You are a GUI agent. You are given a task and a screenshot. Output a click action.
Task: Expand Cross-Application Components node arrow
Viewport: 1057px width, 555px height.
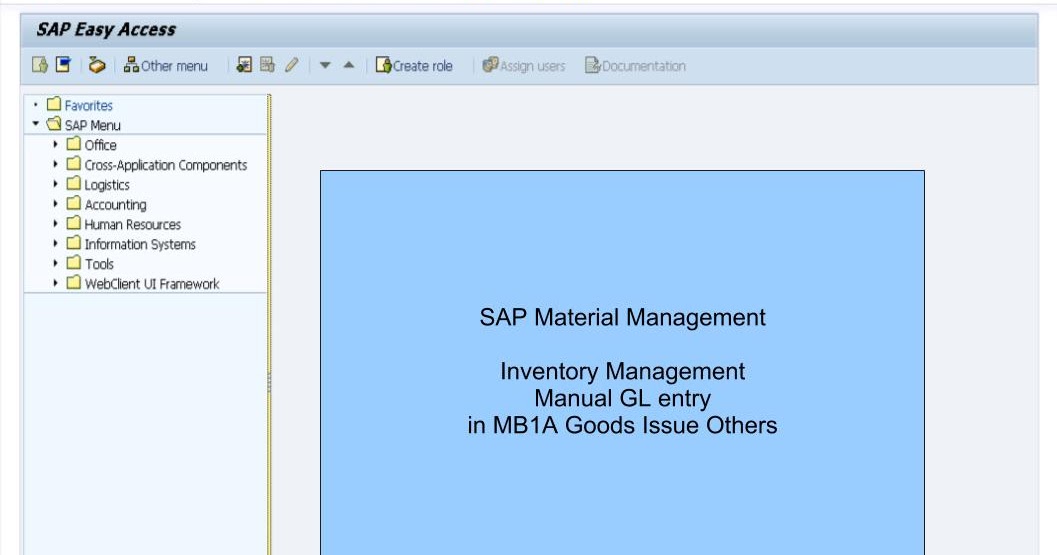point(55,164)
